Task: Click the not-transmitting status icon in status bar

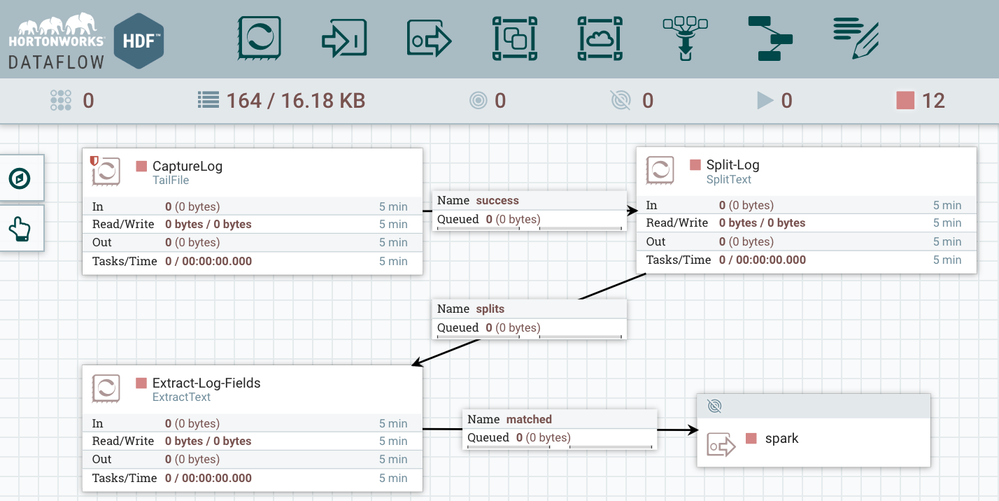Action: pyautogui.click(x=620, y=100)
